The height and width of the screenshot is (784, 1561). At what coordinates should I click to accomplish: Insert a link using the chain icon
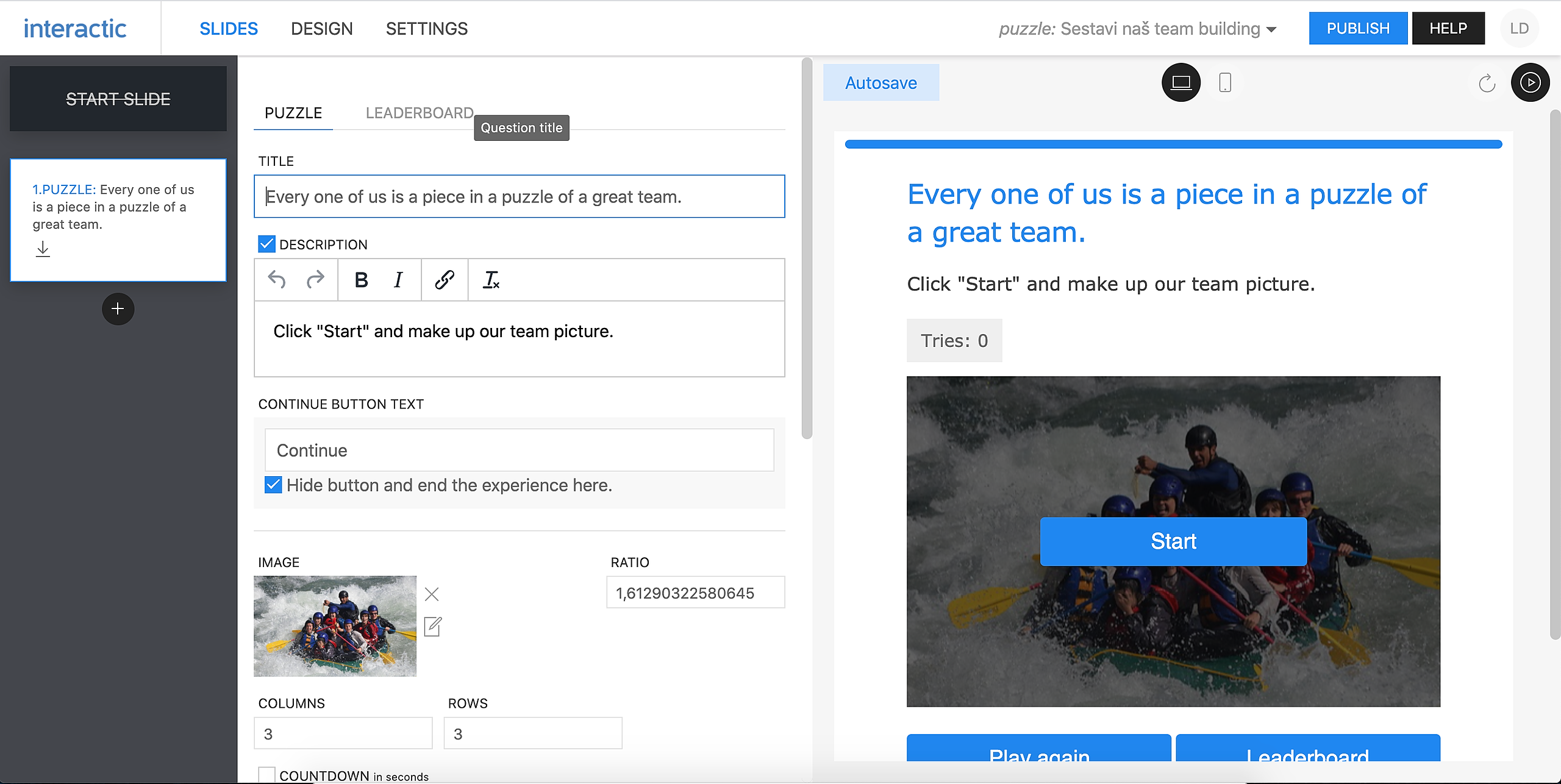tap(444, 280)
